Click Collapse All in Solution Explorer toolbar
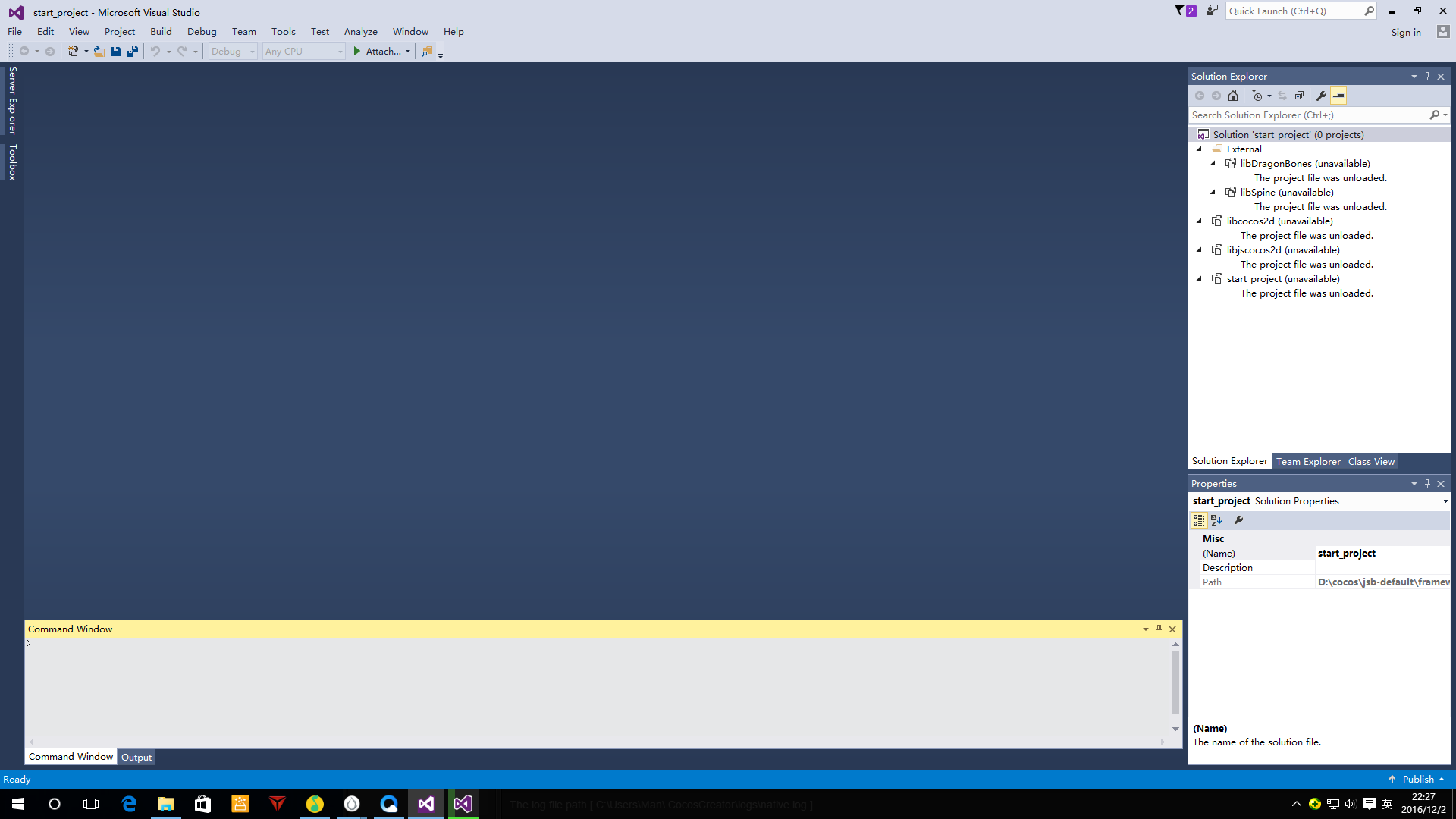 coord(1299,96)
